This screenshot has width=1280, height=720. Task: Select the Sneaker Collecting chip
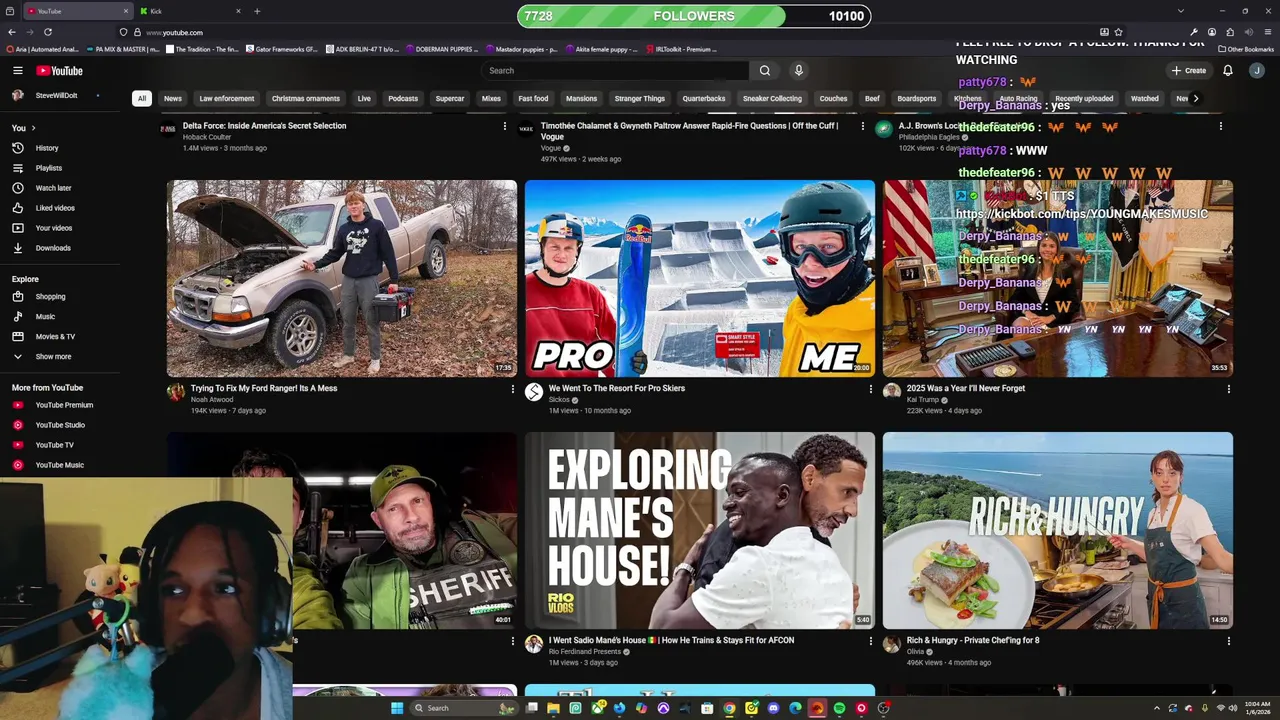pyautogui.click(x=772, y=98)
